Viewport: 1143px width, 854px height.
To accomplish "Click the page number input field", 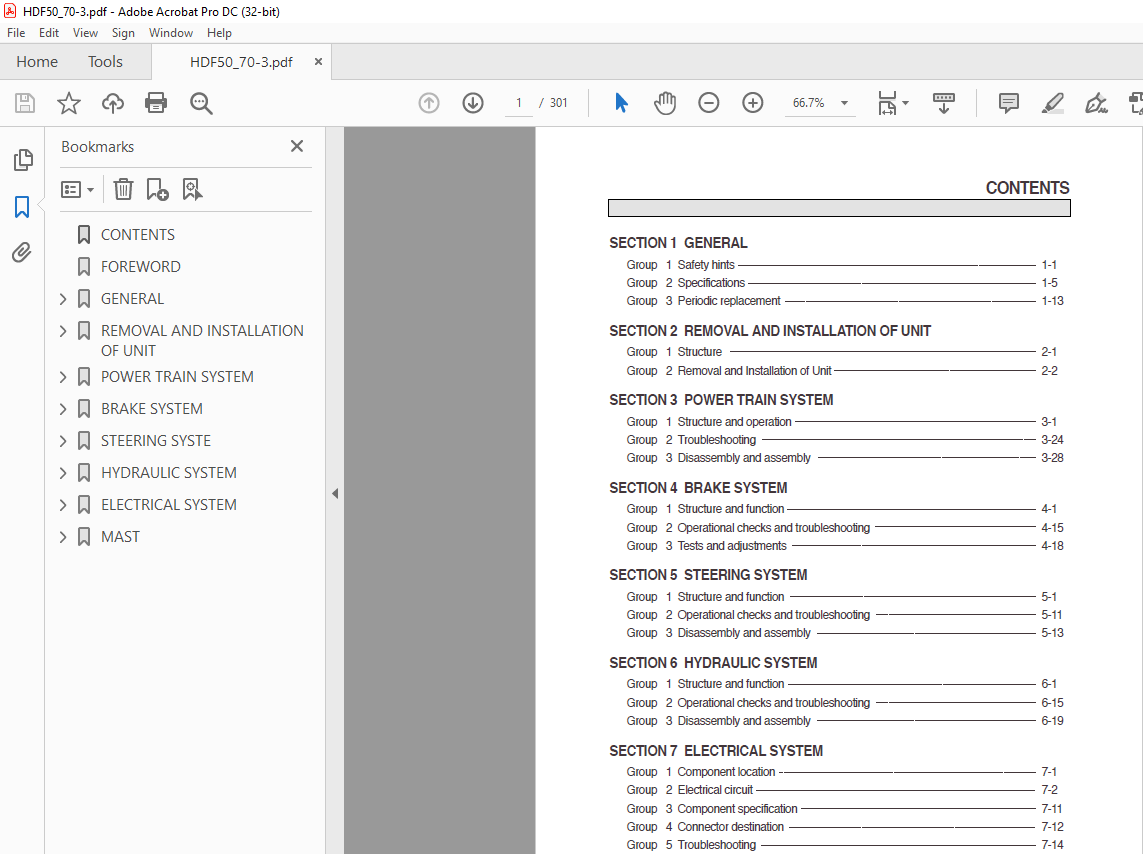I will tap(519, 103).
